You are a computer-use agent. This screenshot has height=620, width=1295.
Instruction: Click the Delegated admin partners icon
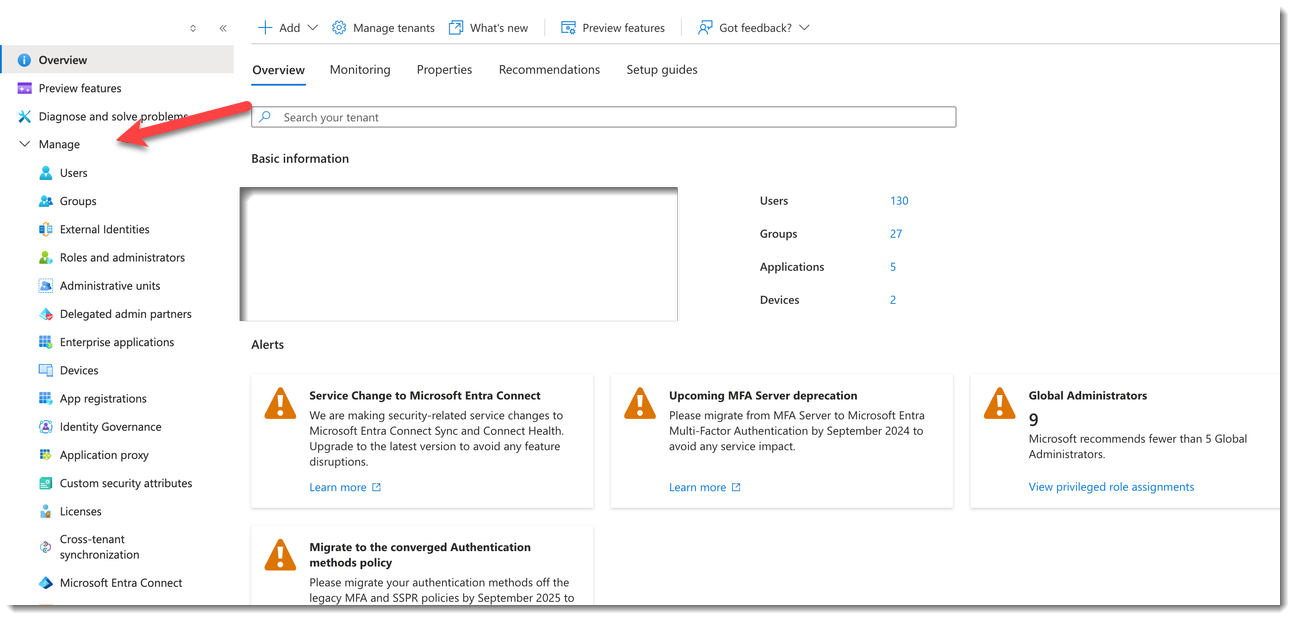[46, 314]
